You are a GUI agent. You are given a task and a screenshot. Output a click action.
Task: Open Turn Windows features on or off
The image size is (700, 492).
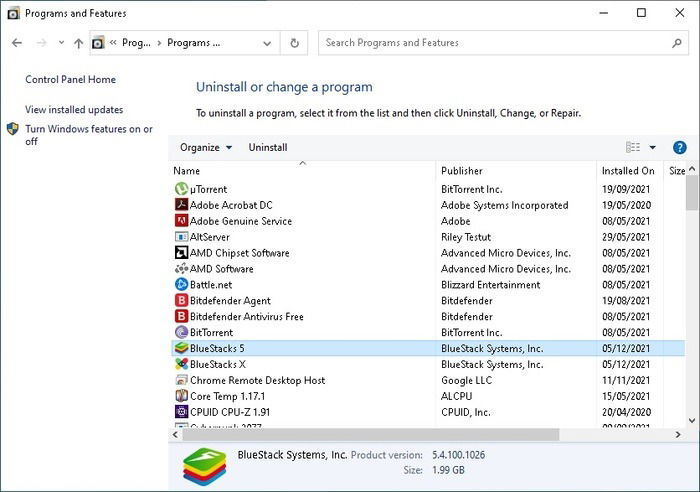point(89,135)
